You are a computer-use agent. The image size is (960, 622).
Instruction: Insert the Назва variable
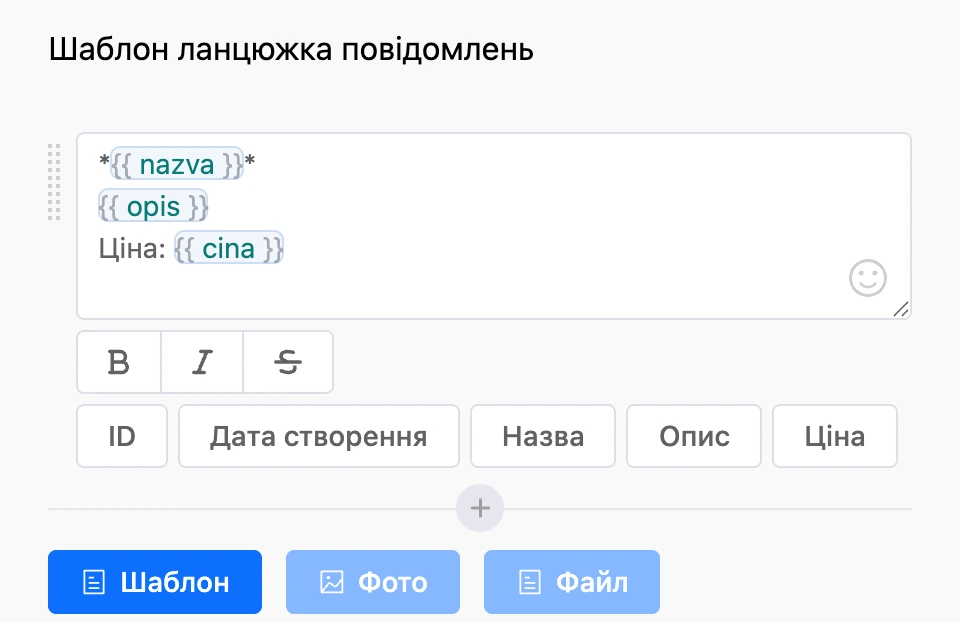[542, 436]
